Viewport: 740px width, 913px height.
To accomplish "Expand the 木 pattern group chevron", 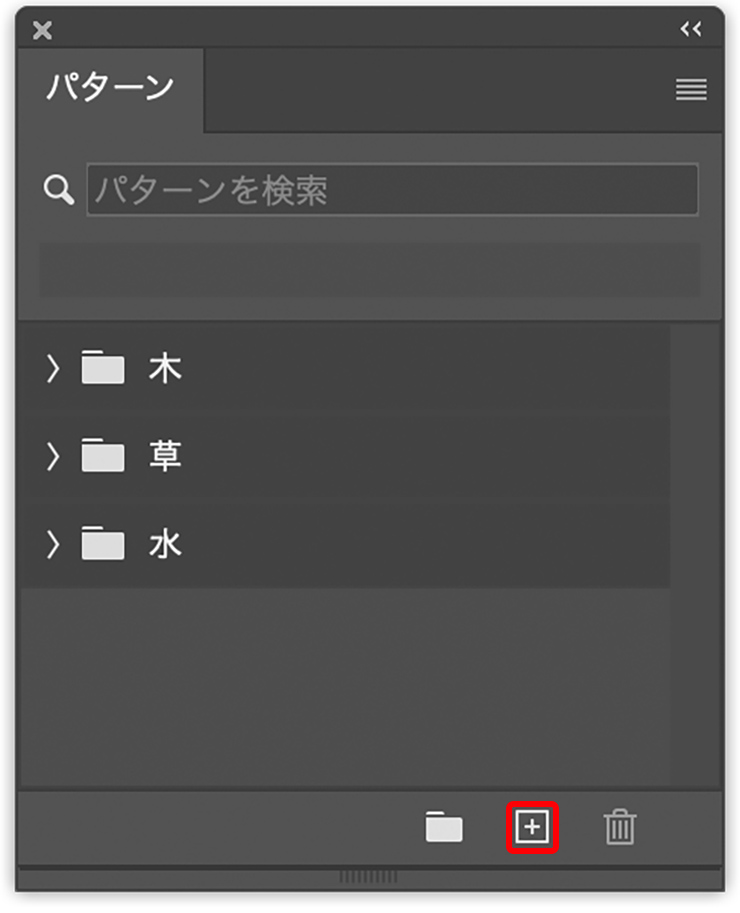I will point(53,369).
